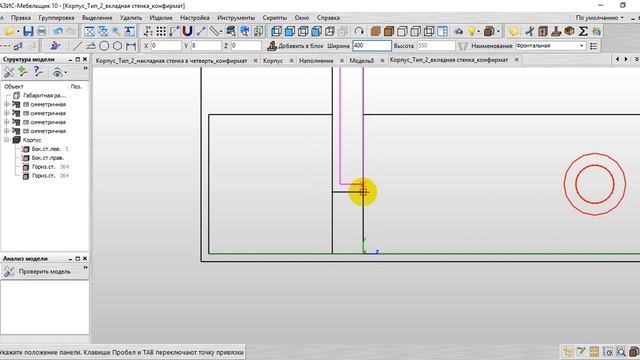Click the first wireframe cube view icon
This screenshot has width=640, height=360.
tap(276, 31)
